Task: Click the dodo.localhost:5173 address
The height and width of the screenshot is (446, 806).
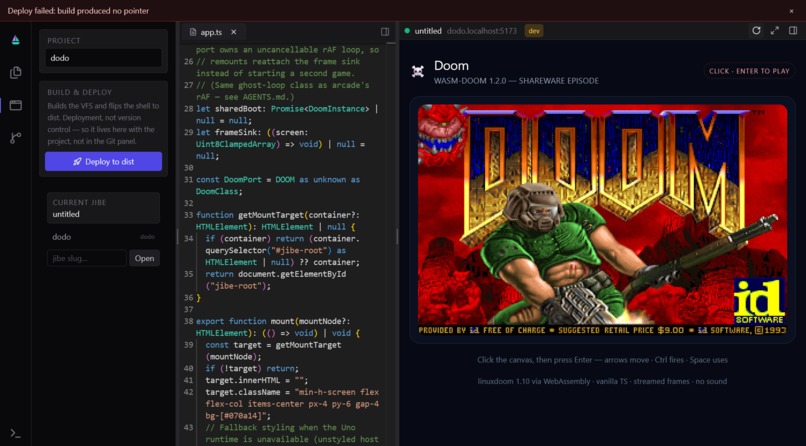Action: coord(482,31)
